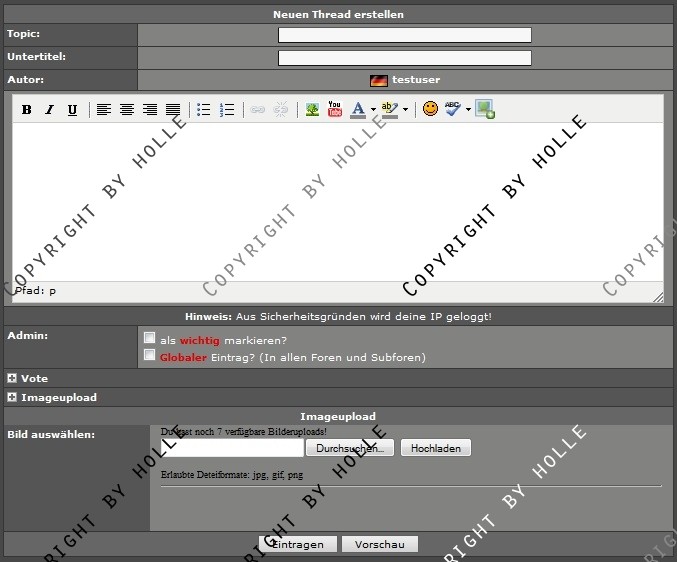Open the smiley emoticon picker

click(x=430, y=109)
